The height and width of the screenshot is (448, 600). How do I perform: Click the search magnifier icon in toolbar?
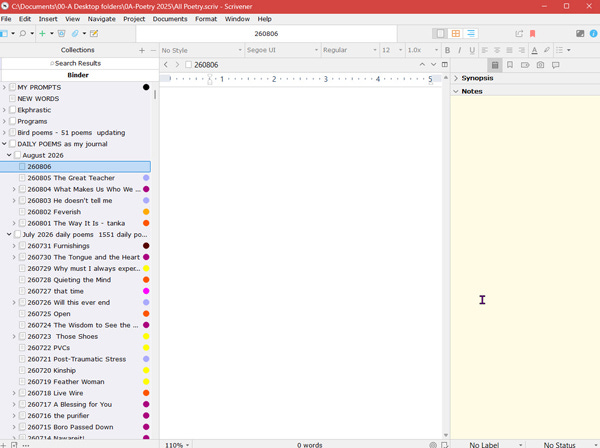(x=23, y=34)
